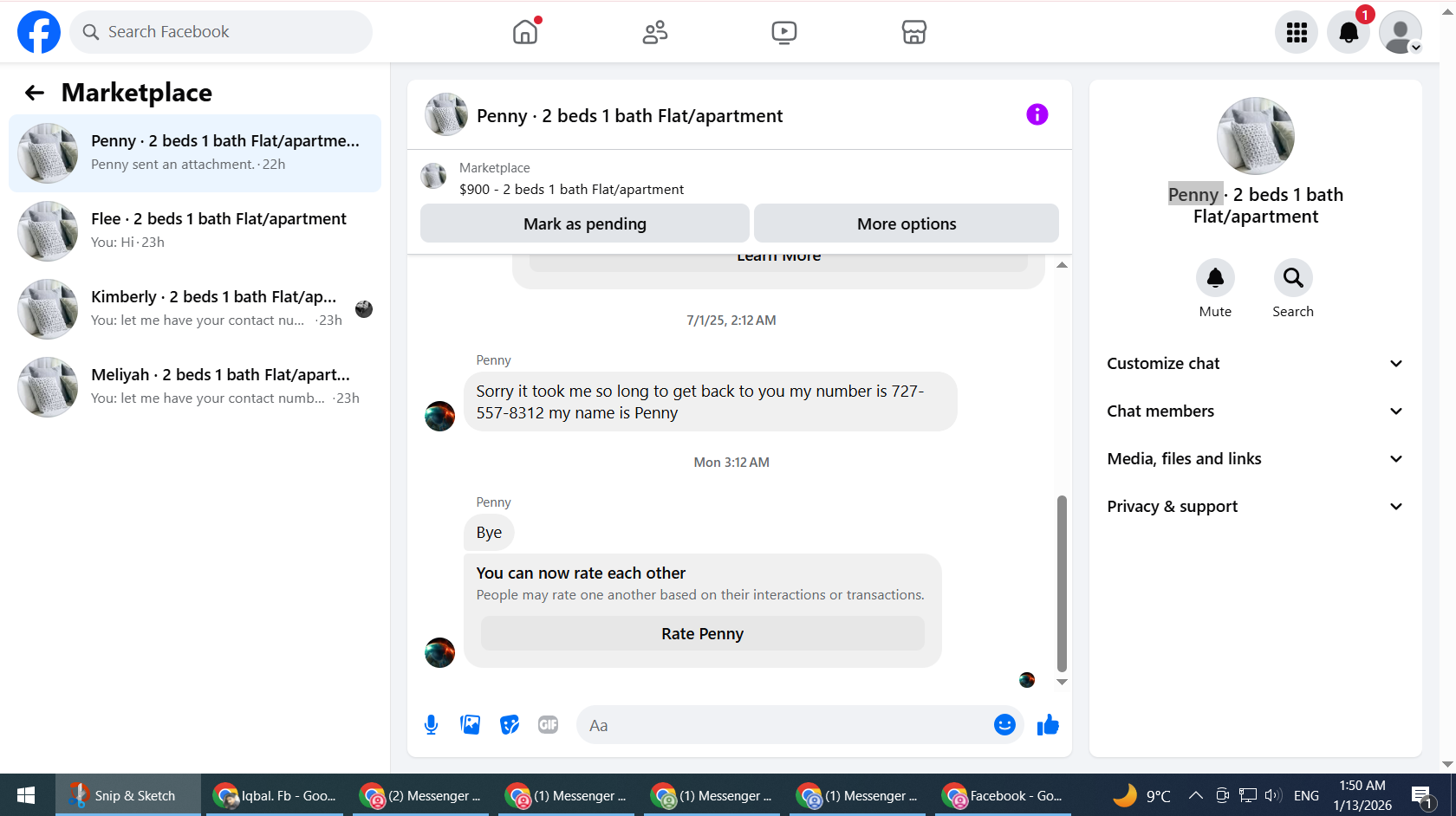1456x816 pixels.
Task: Expand Chat members section
Action: pyautogui.click(x=1255, y=411)
